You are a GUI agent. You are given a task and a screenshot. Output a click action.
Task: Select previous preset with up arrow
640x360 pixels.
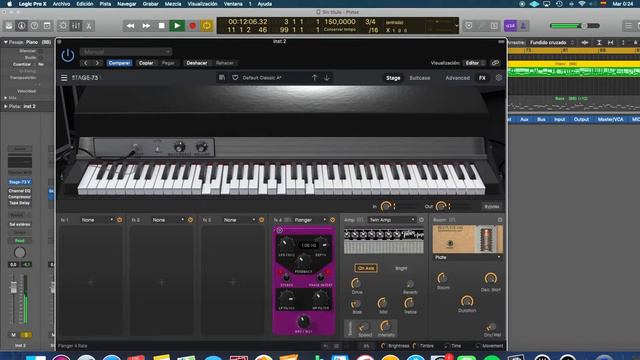[314, 78]
